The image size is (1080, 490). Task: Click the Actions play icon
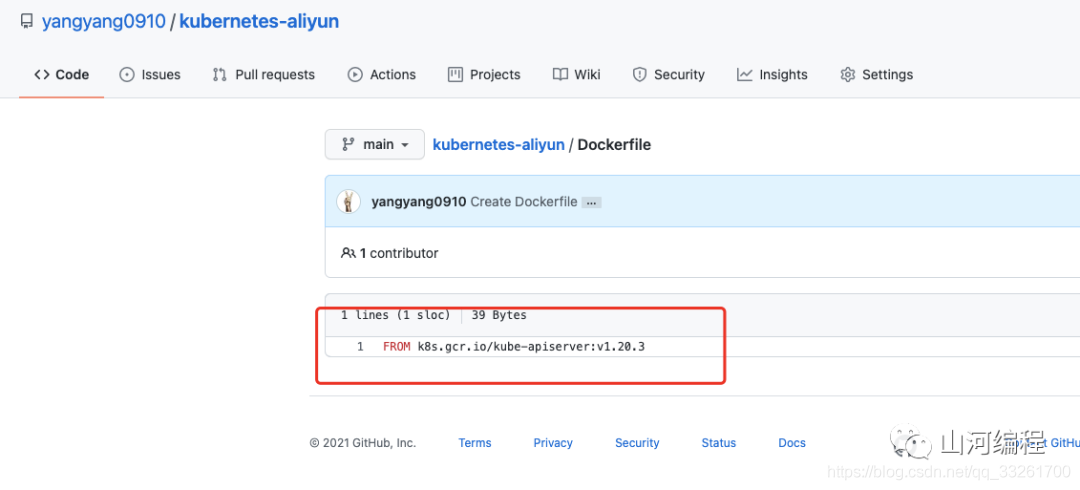[x=355, y=74]
